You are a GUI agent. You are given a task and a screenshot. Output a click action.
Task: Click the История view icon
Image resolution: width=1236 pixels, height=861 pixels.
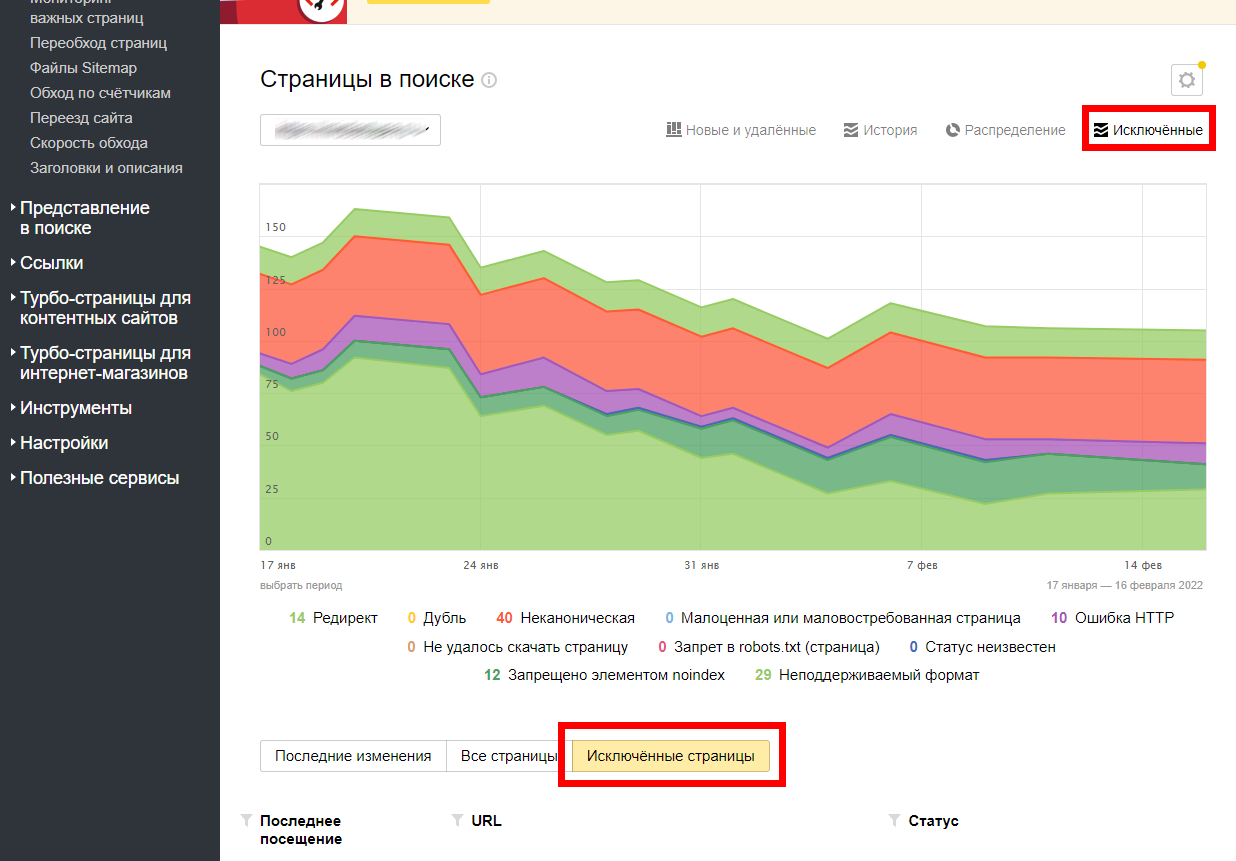pos(851,130)
